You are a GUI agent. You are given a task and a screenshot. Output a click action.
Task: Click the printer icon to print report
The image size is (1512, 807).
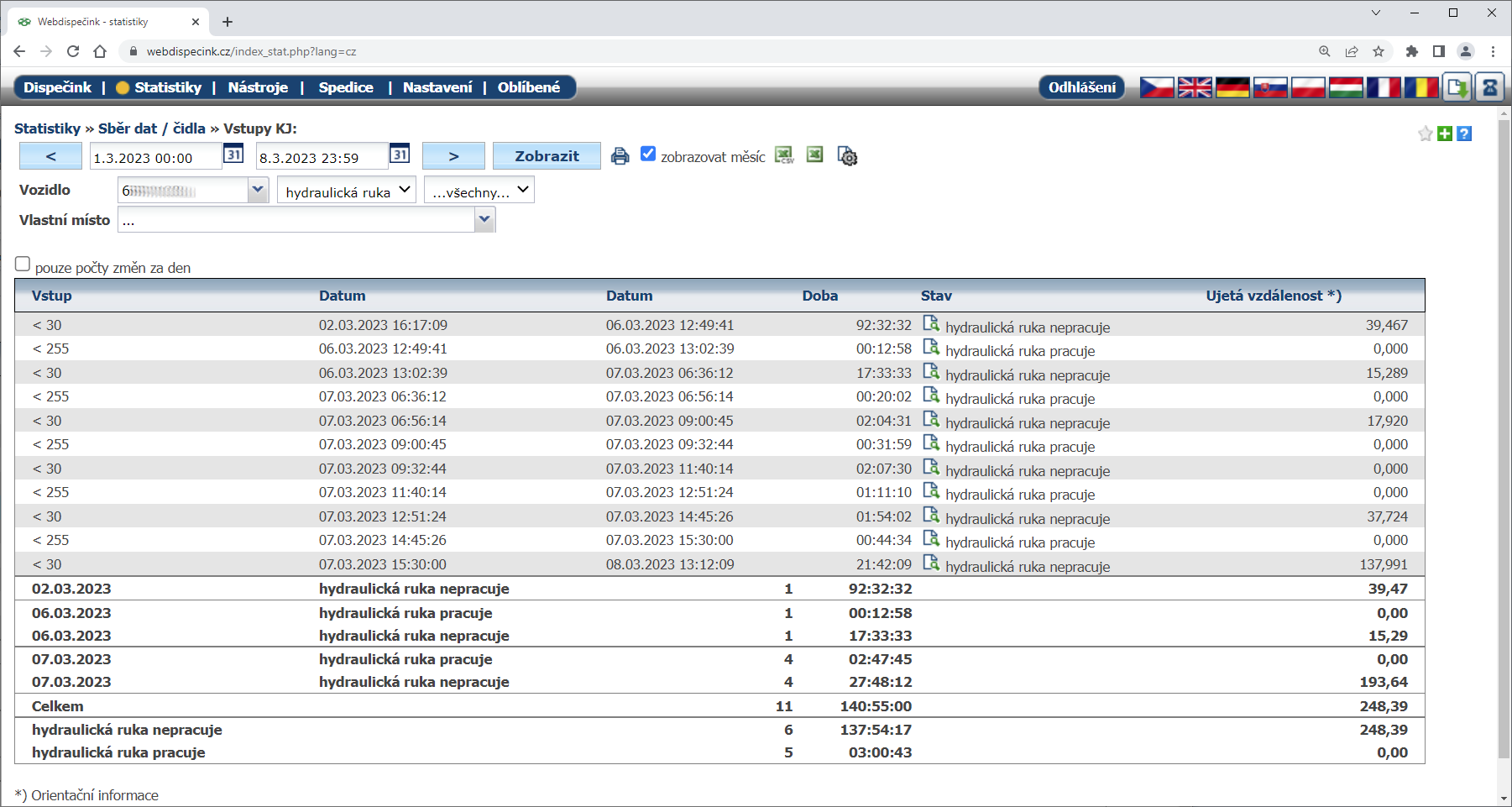[620, 156]
